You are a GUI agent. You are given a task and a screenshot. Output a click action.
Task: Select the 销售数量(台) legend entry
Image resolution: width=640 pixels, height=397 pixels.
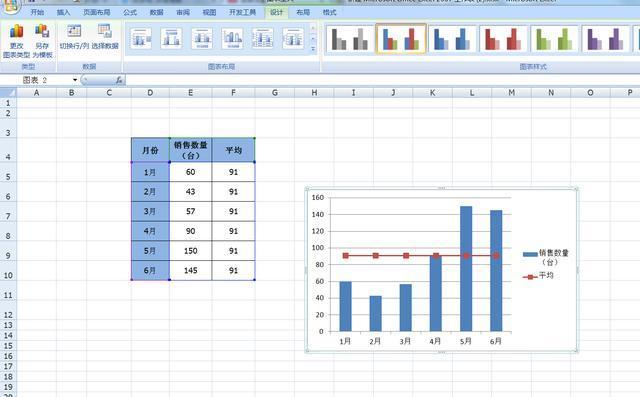546,257
